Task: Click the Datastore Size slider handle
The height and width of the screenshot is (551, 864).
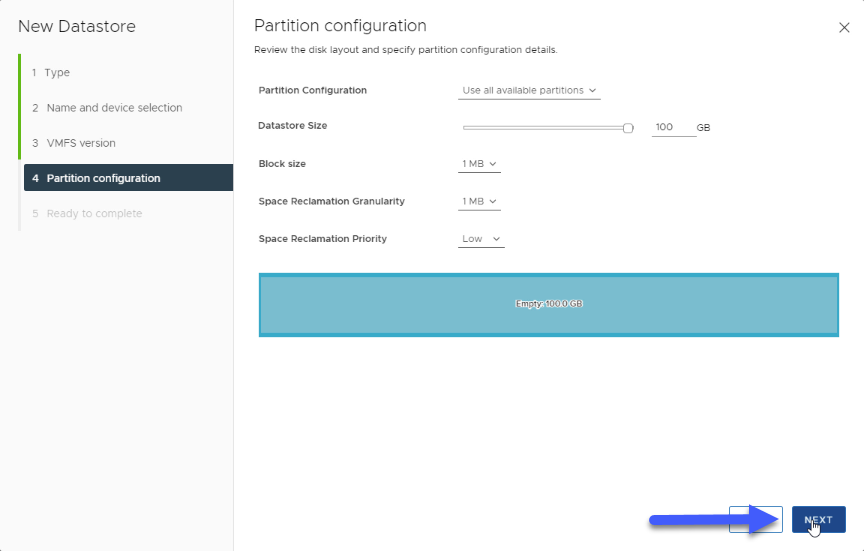Action: click(x=628, y=128)
